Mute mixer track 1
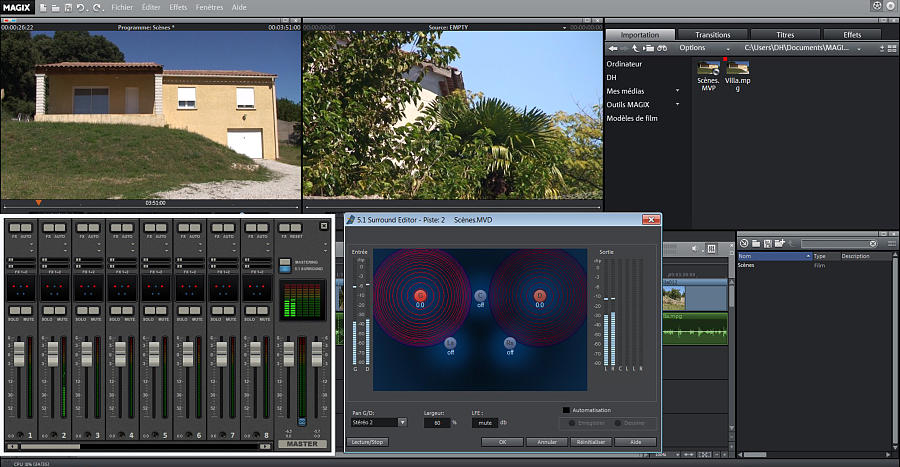 (28, 311)
